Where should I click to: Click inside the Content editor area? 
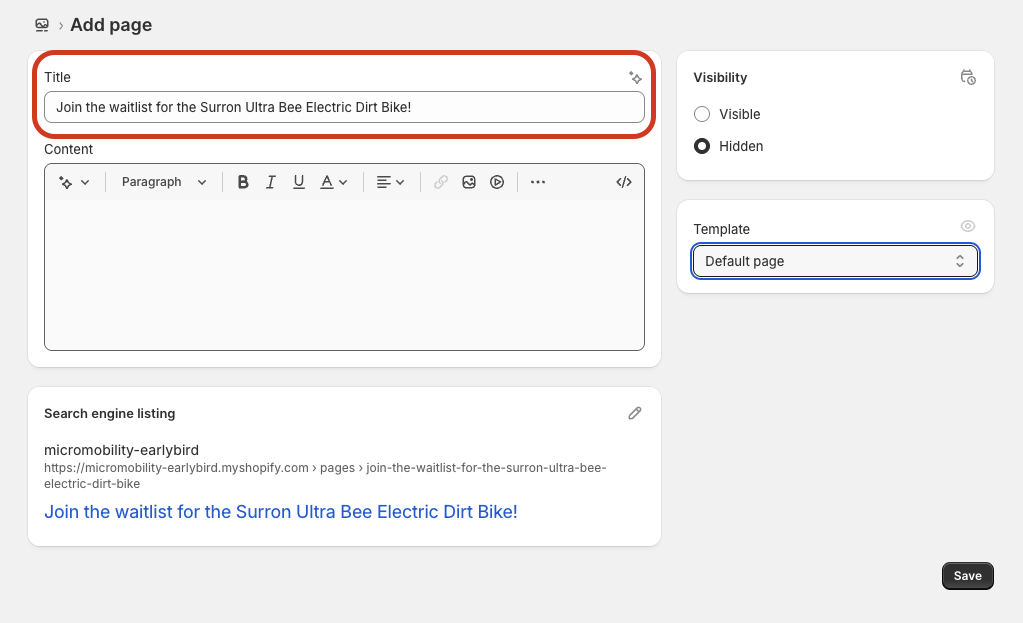(344, 275)
